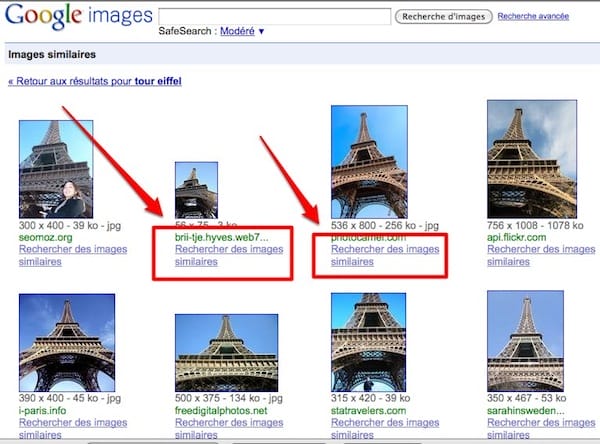The width and height of the screenshot is (600, 444).
Task: Click the 350 x 467 - 53 ko text
Action: click(527, 398)
